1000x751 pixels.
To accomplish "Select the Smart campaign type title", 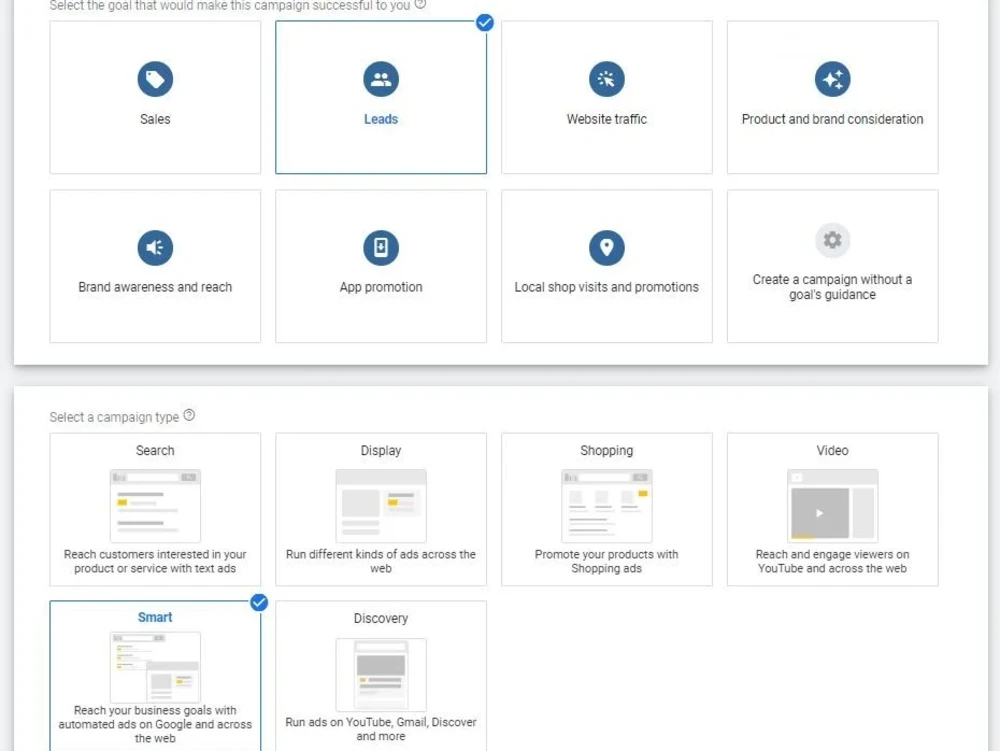I will 155,617.
